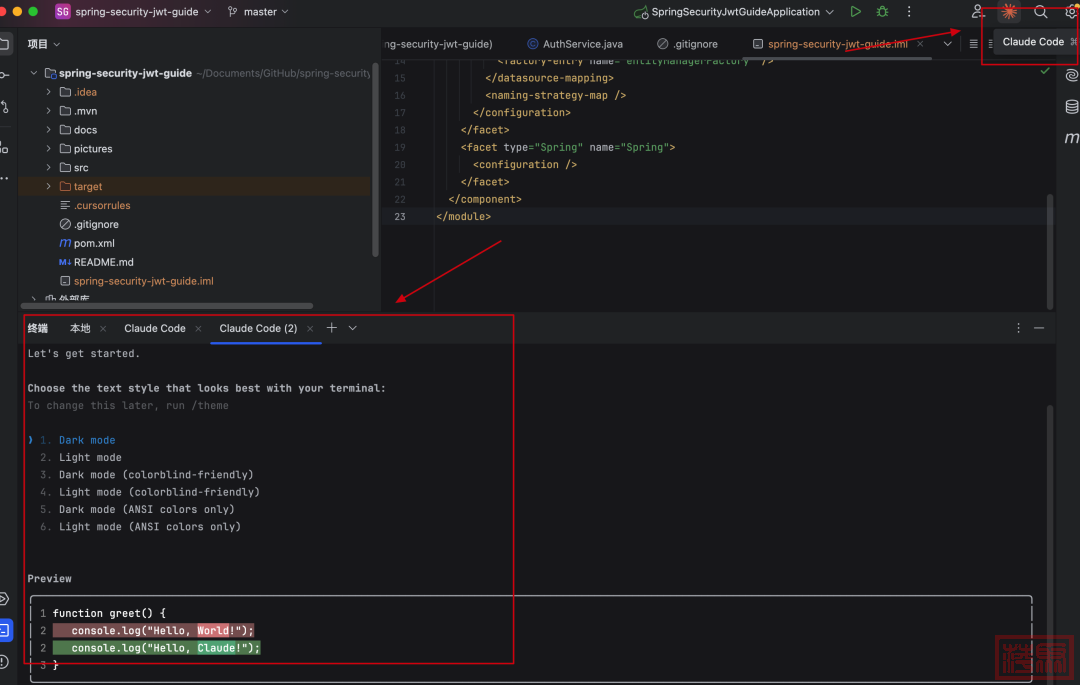Click "1. Dark mode" option in terminal

click(77, 440)
